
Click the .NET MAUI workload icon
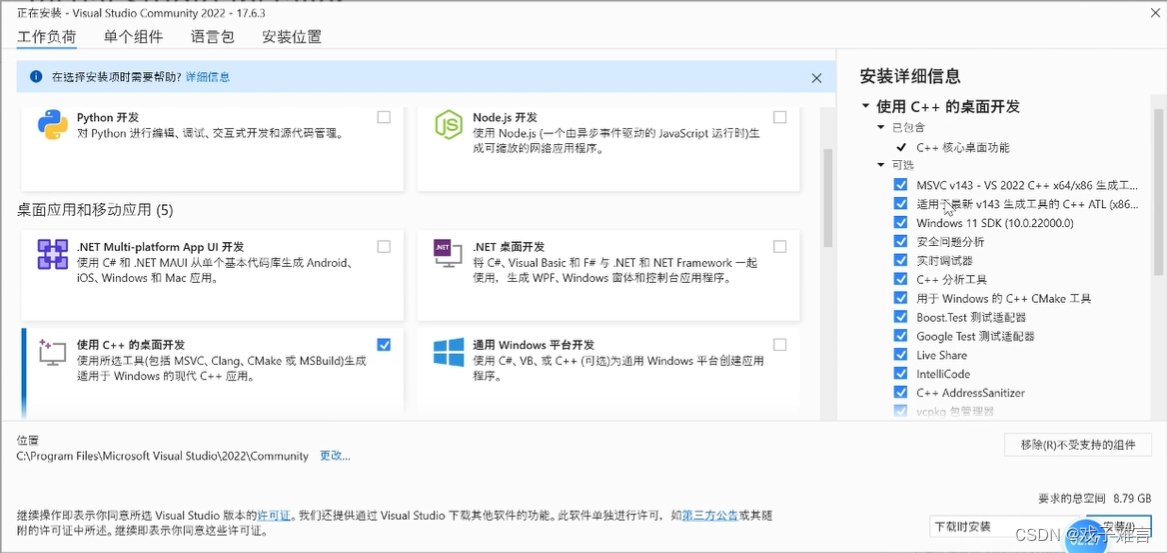click(x=53, y=255)
